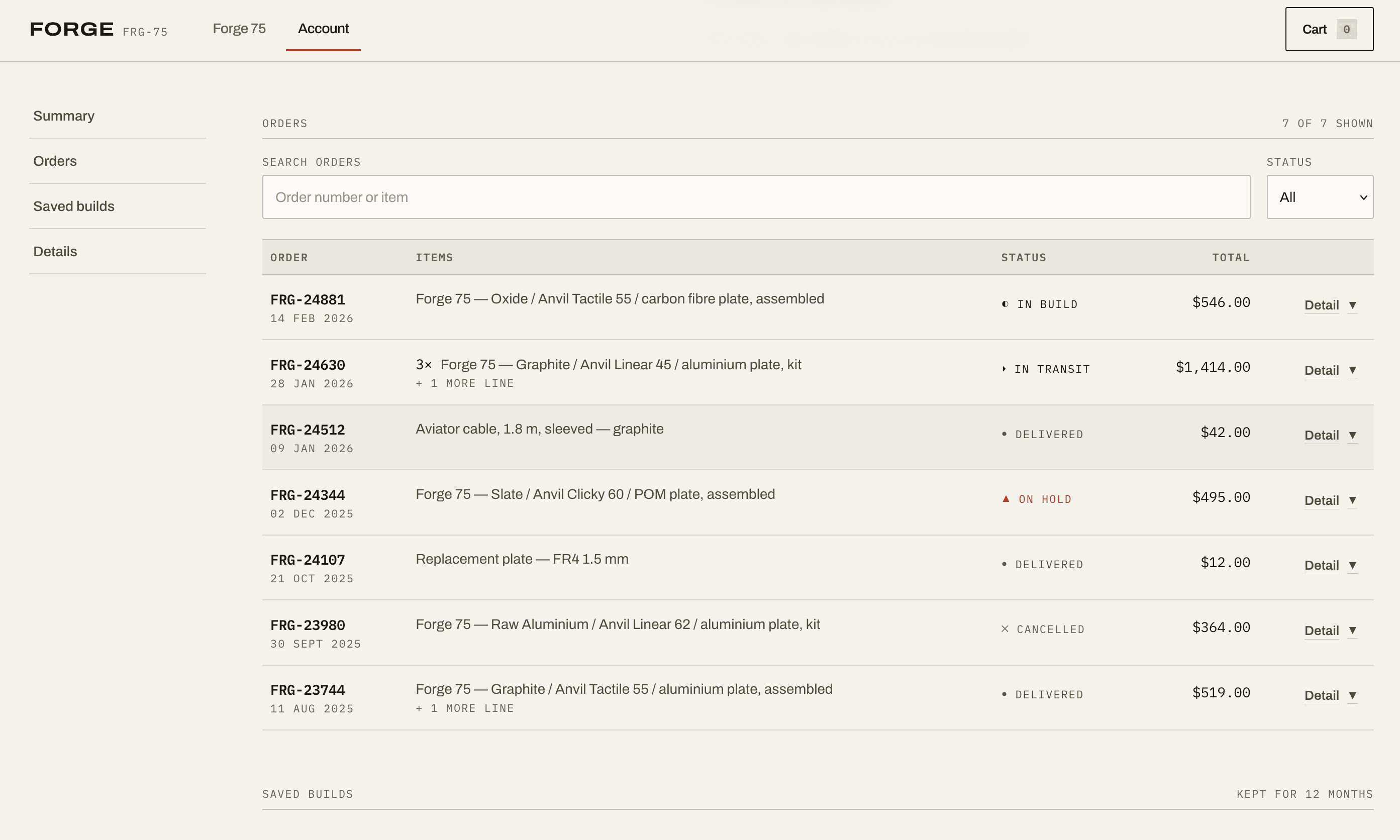Click the SAVED BUILDS section heading

(308, 794)
